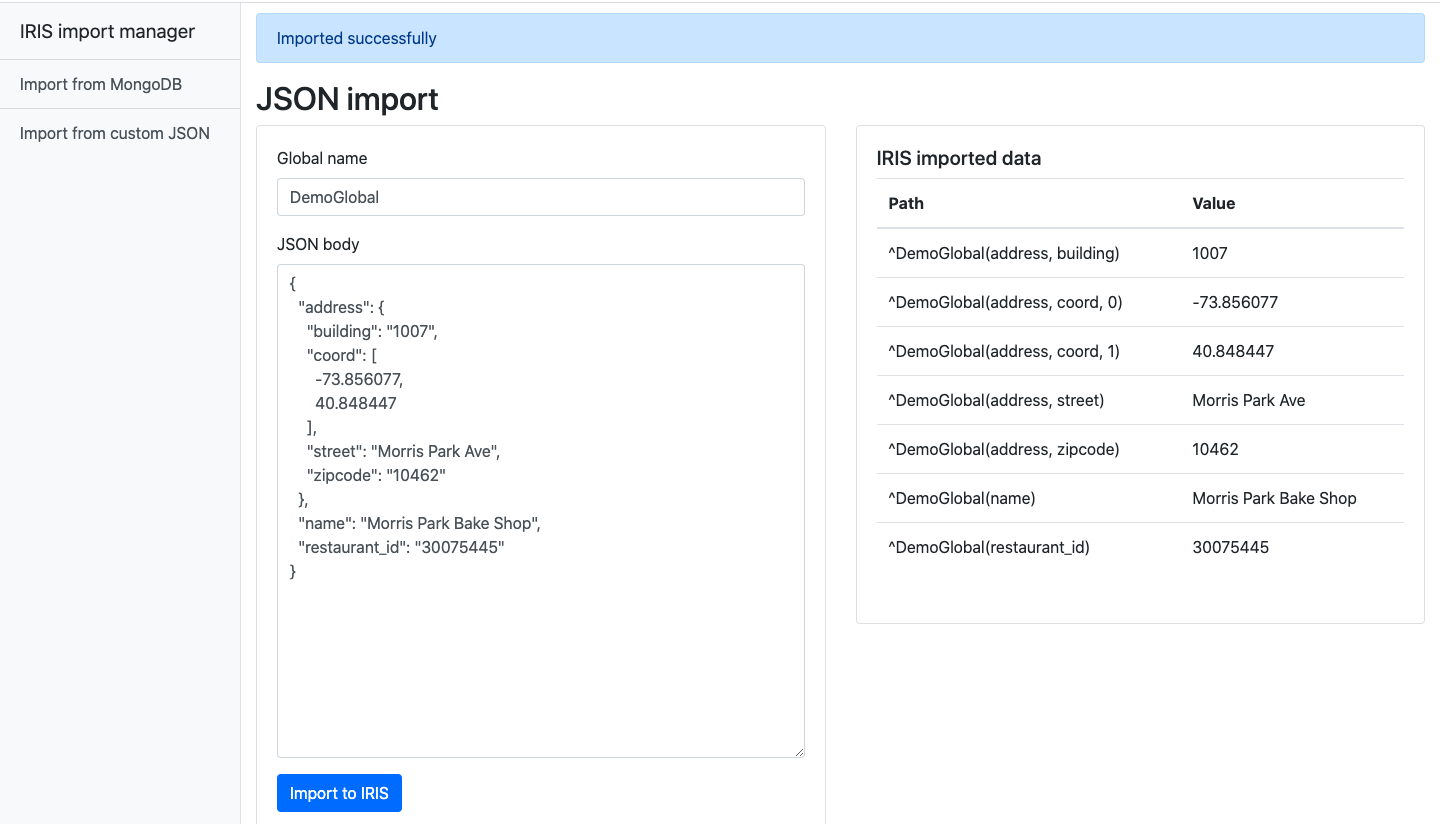Click the Global name label

pos(322,158)
